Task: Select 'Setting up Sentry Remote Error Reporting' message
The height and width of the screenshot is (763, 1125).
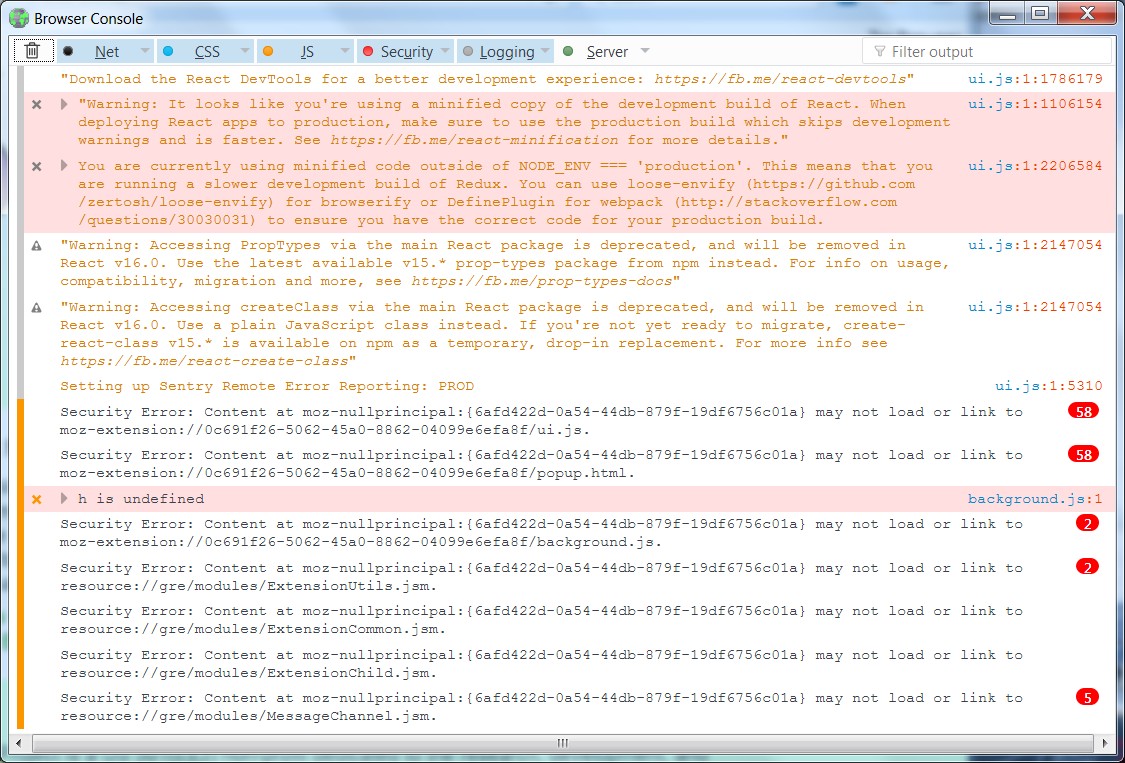Action: point(267,386)
